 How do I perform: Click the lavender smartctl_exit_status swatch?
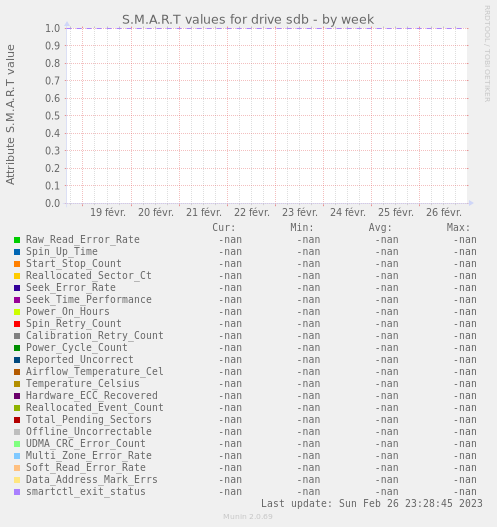(x=17, y=492)
